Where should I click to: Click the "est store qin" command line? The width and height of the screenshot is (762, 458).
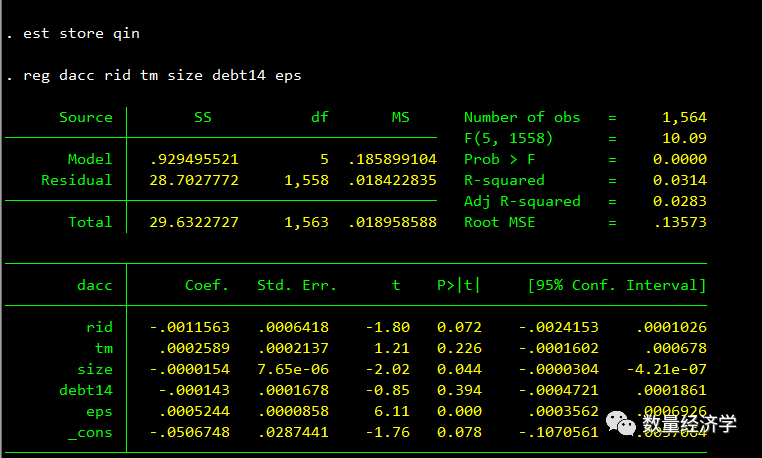[81, 34]
